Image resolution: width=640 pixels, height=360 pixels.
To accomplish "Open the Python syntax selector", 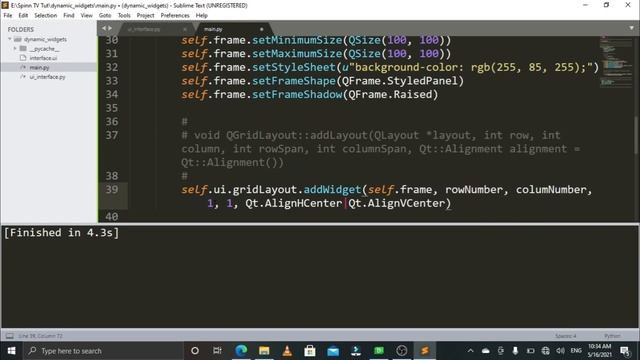I will click(612, 336).
